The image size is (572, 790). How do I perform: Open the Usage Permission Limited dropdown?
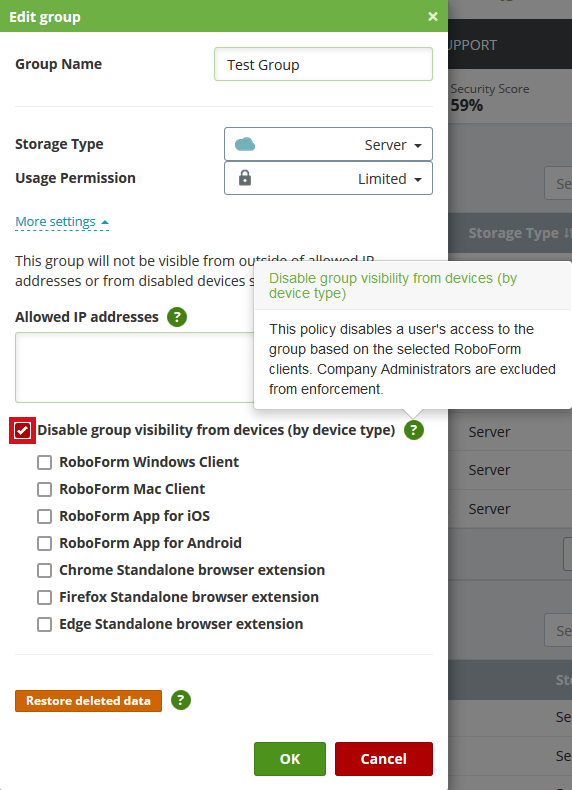328,178
